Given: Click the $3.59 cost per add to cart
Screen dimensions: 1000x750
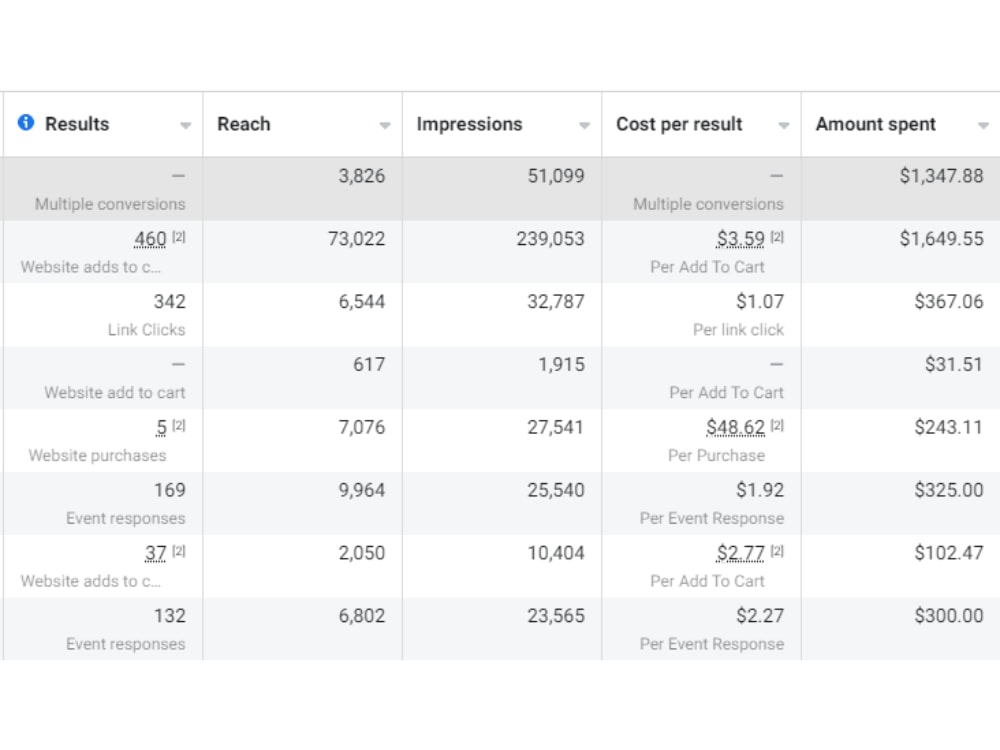Looking at the screenshot, I should (x=740, y=239).
